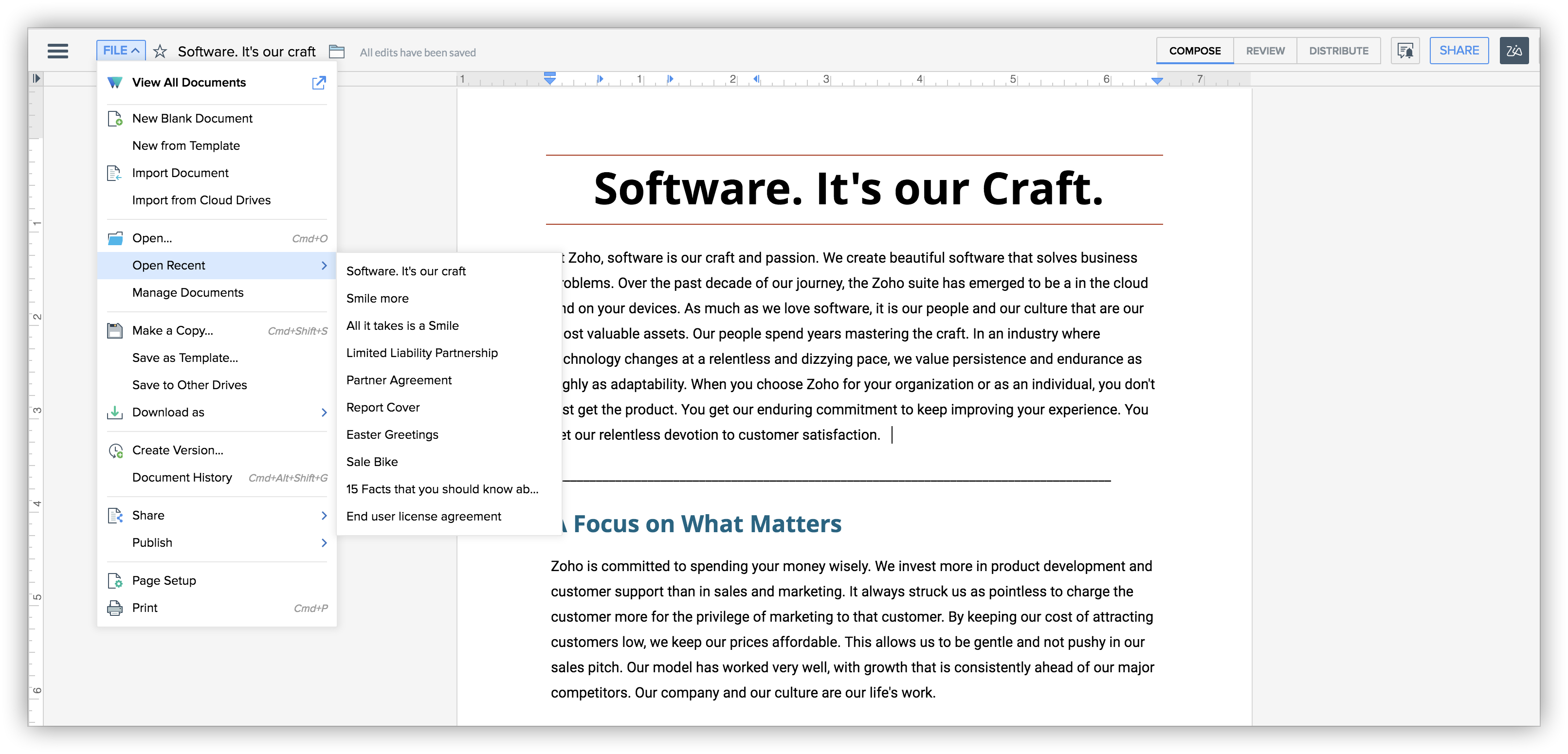The width and height of the screenshot is (1568, 754).
Task: Click the Create Version clock icon
Action: (115, 450)
